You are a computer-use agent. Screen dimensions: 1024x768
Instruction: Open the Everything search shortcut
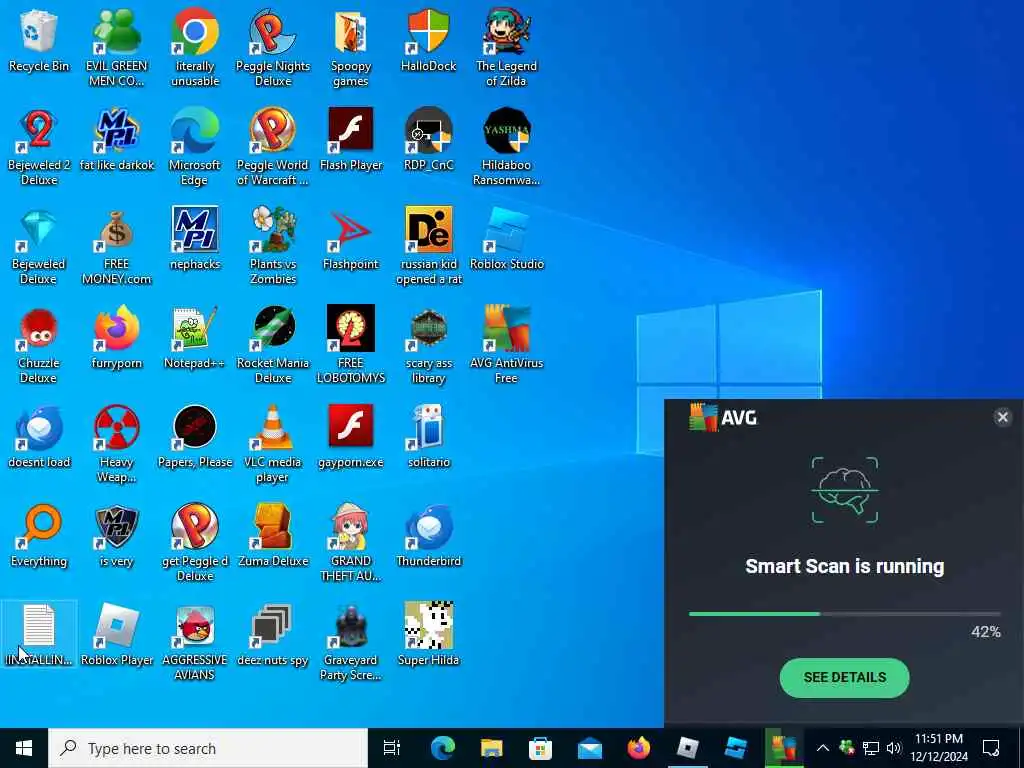(x=39, y=536)
